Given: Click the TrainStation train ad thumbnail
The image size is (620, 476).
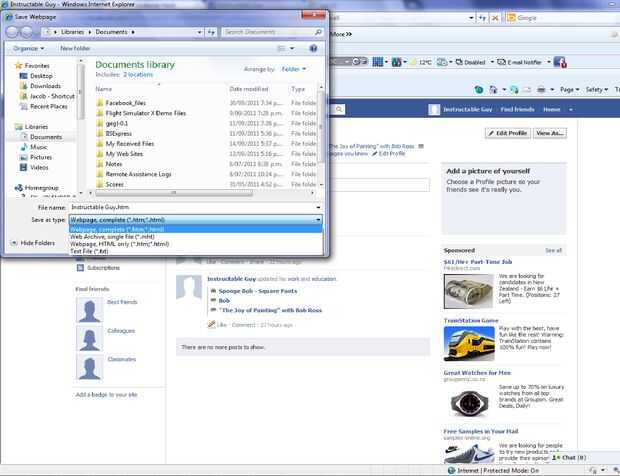Looking at the screenshot, I should coord(469,344).
